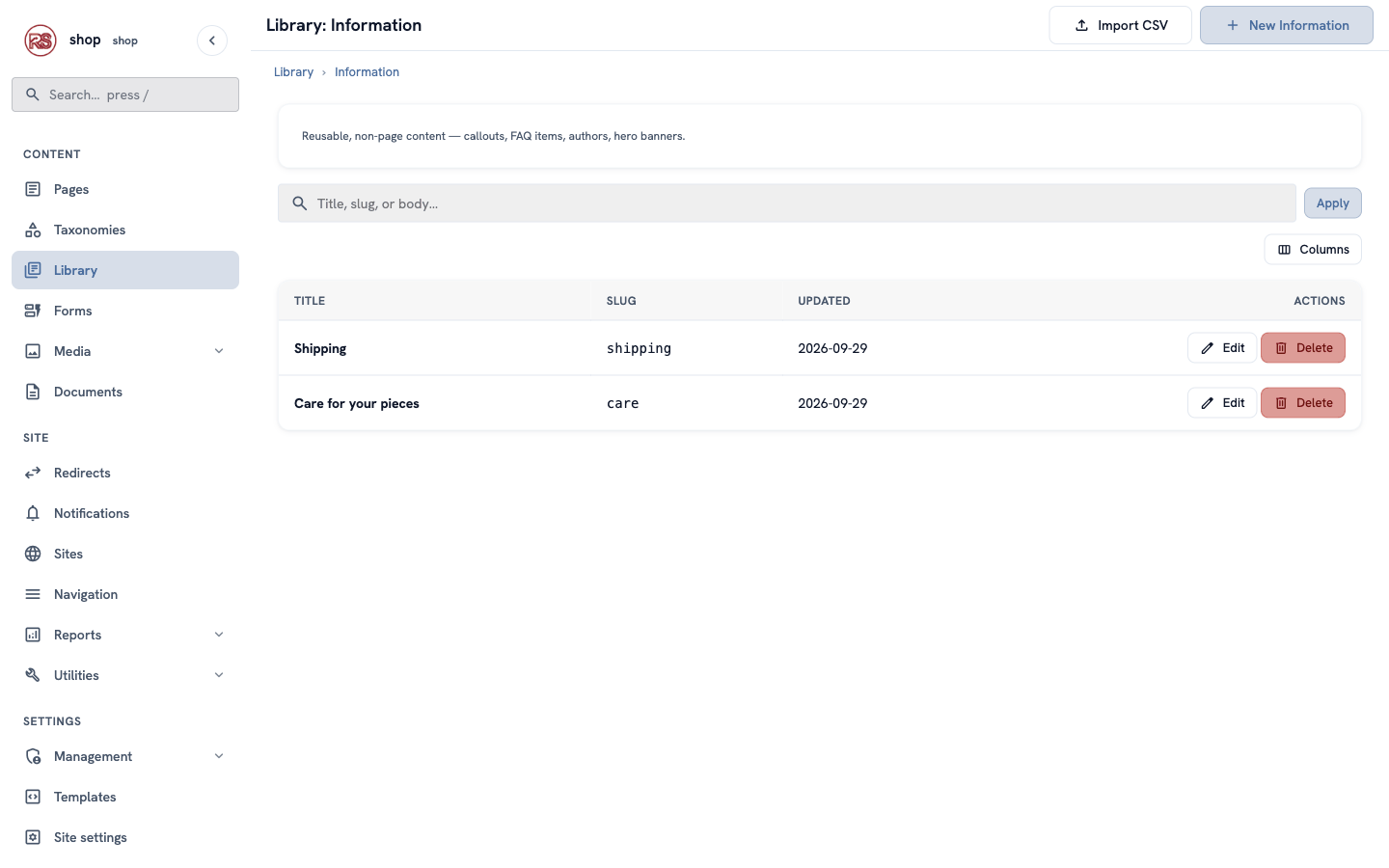
Task: Click the Reports chart icon
Action: click(33, 635)
